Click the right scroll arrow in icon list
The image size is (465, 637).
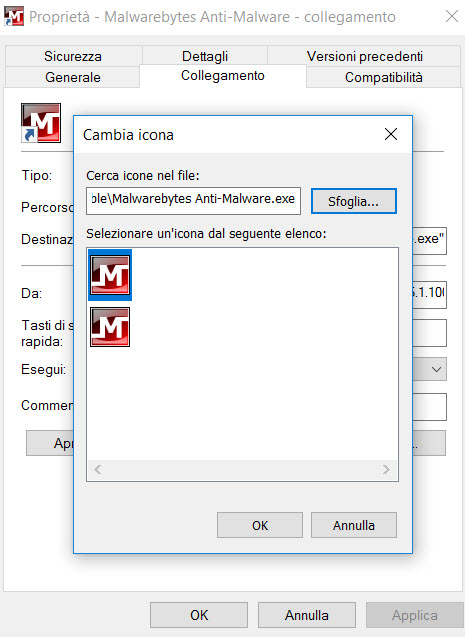(x=386, y=470)
